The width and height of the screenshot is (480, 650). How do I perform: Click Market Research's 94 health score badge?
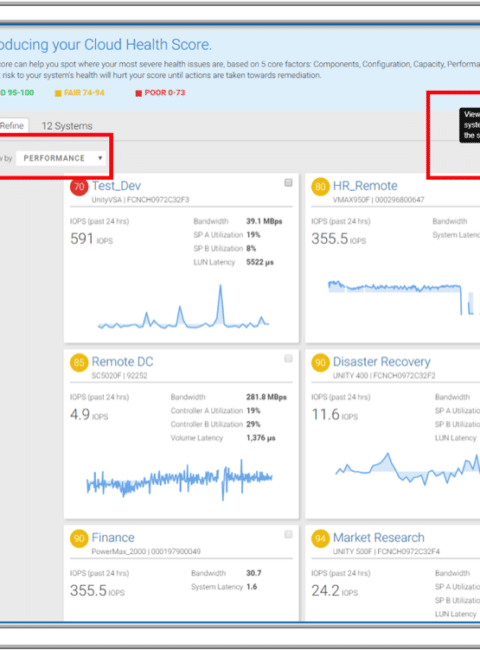320,538
